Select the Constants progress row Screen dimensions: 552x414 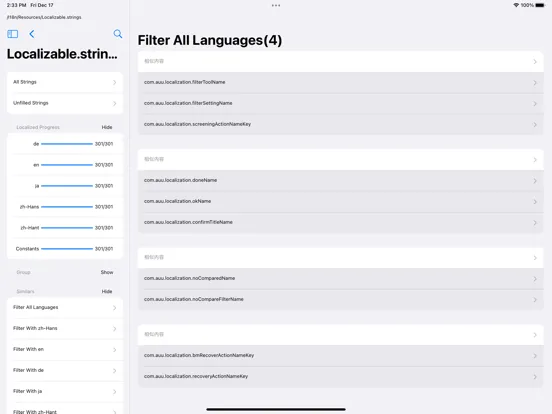(65, 249)
